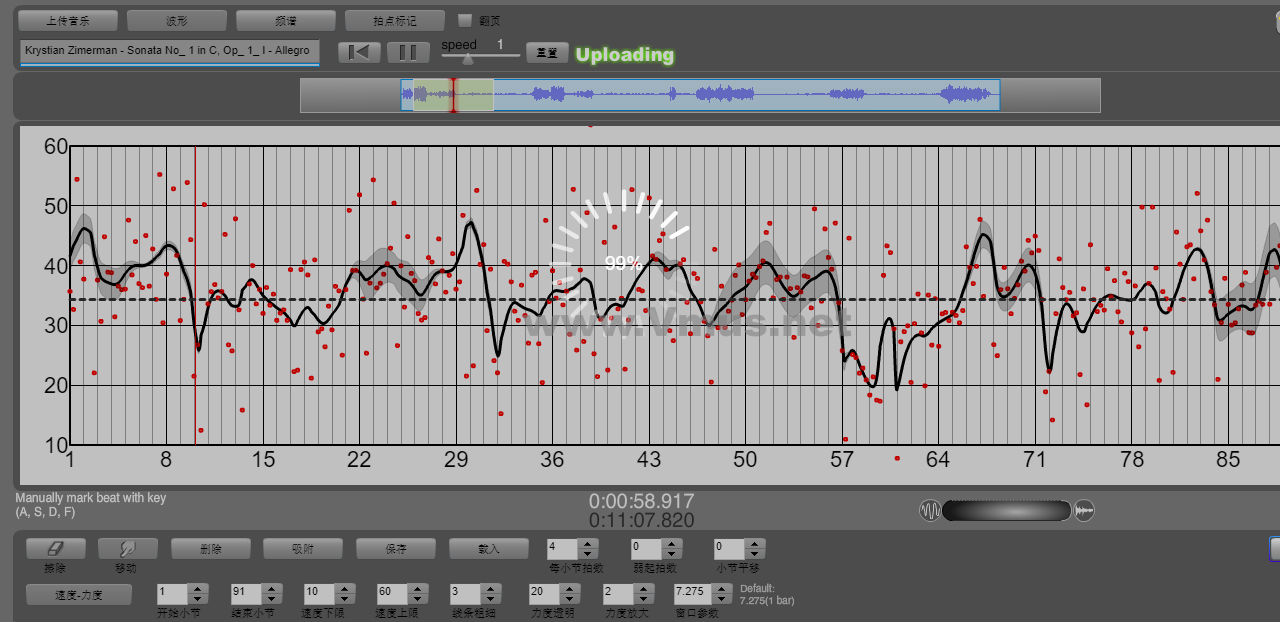This screenshot has width=1280, height=622.
Task: Increase the 速度上限 tempo upper limit
Action: [418, 588]
